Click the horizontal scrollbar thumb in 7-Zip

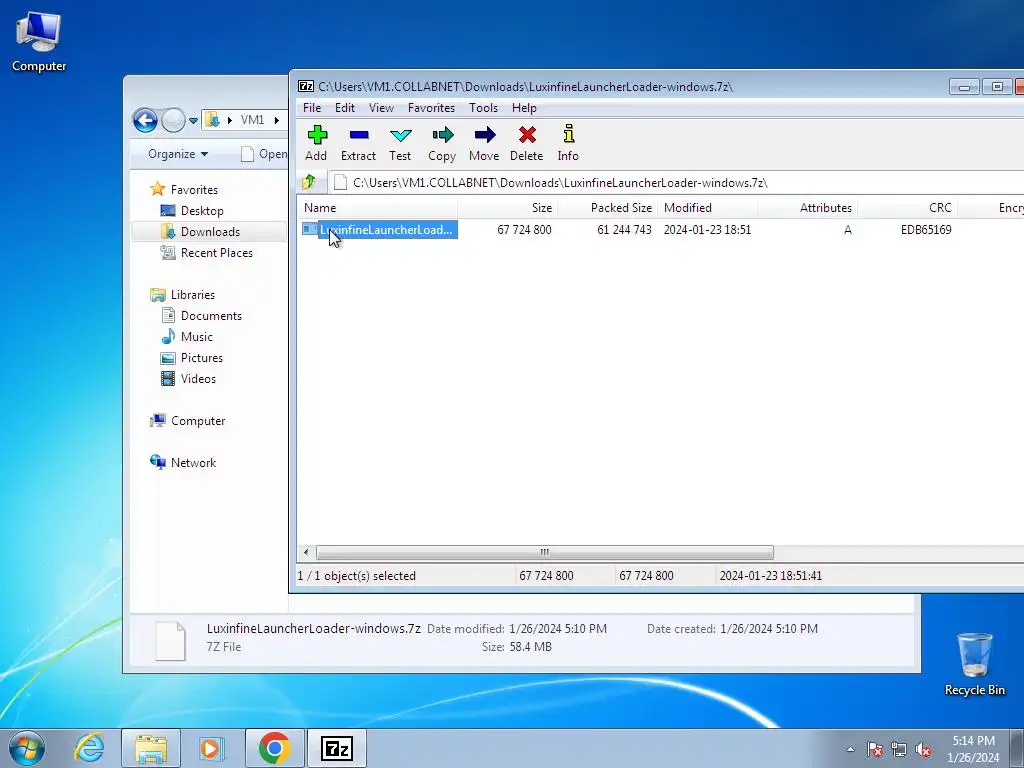point(545,552)
